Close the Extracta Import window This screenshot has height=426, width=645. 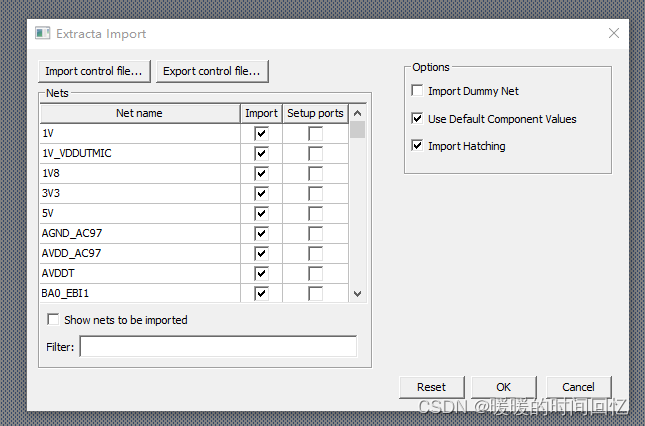[614, 33]
